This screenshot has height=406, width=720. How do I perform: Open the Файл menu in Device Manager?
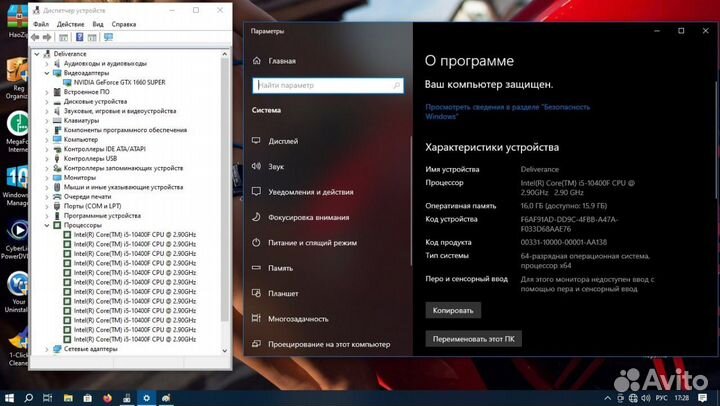point(41,24)
